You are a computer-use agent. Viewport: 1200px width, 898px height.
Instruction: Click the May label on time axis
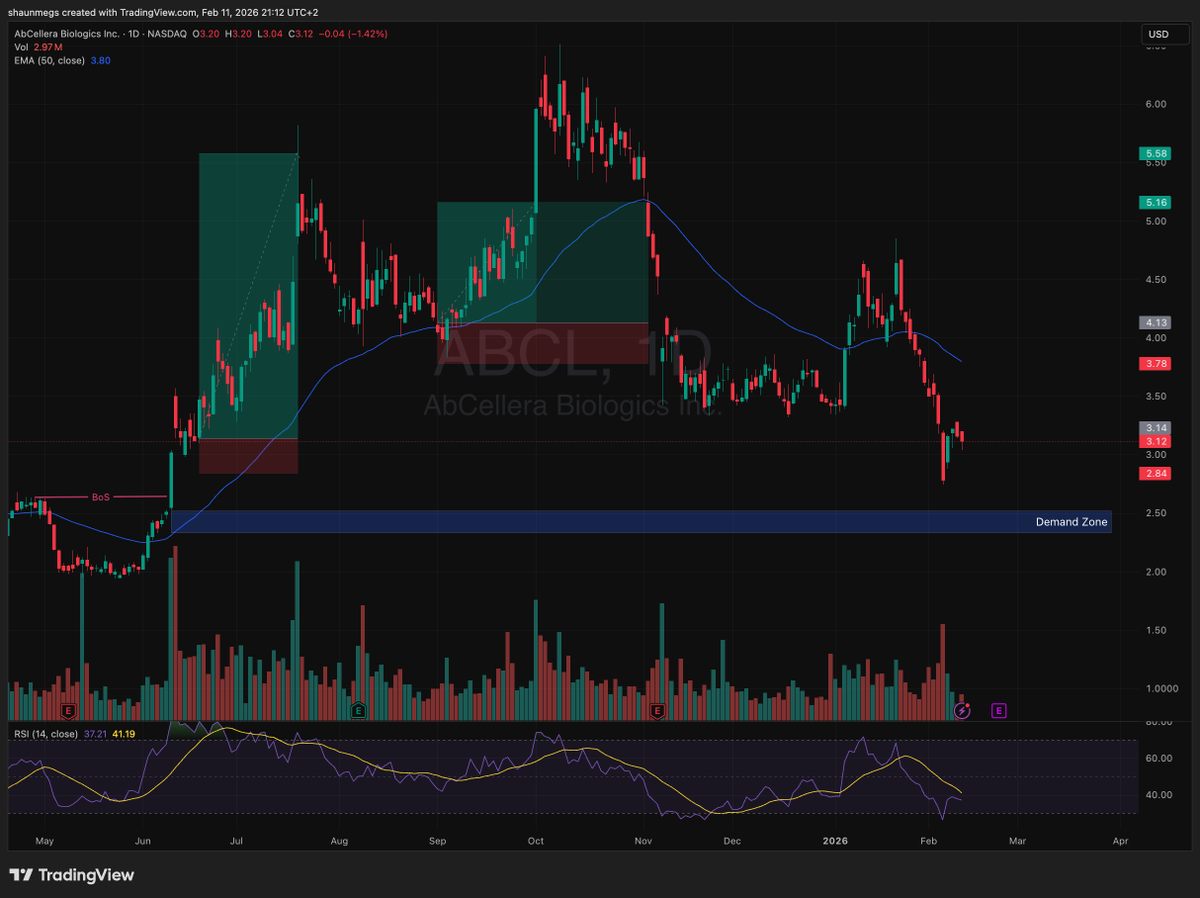tap(44, 842)
